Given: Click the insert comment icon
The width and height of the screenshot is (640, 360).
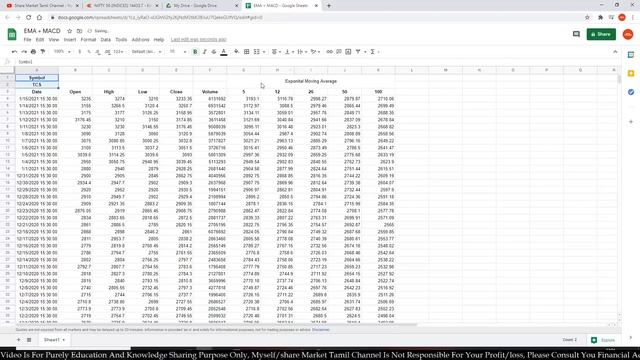Looking at the screenshot, I should (x=339, y=52).
